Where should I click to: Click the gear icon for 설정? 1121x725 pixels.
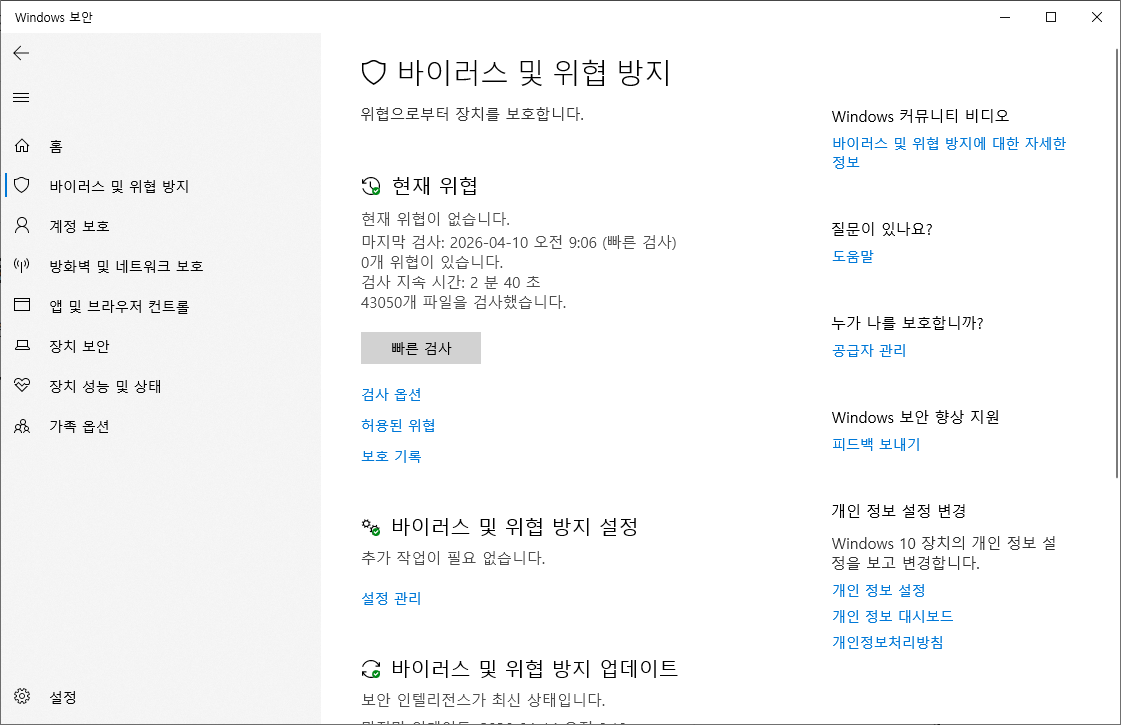22,696
